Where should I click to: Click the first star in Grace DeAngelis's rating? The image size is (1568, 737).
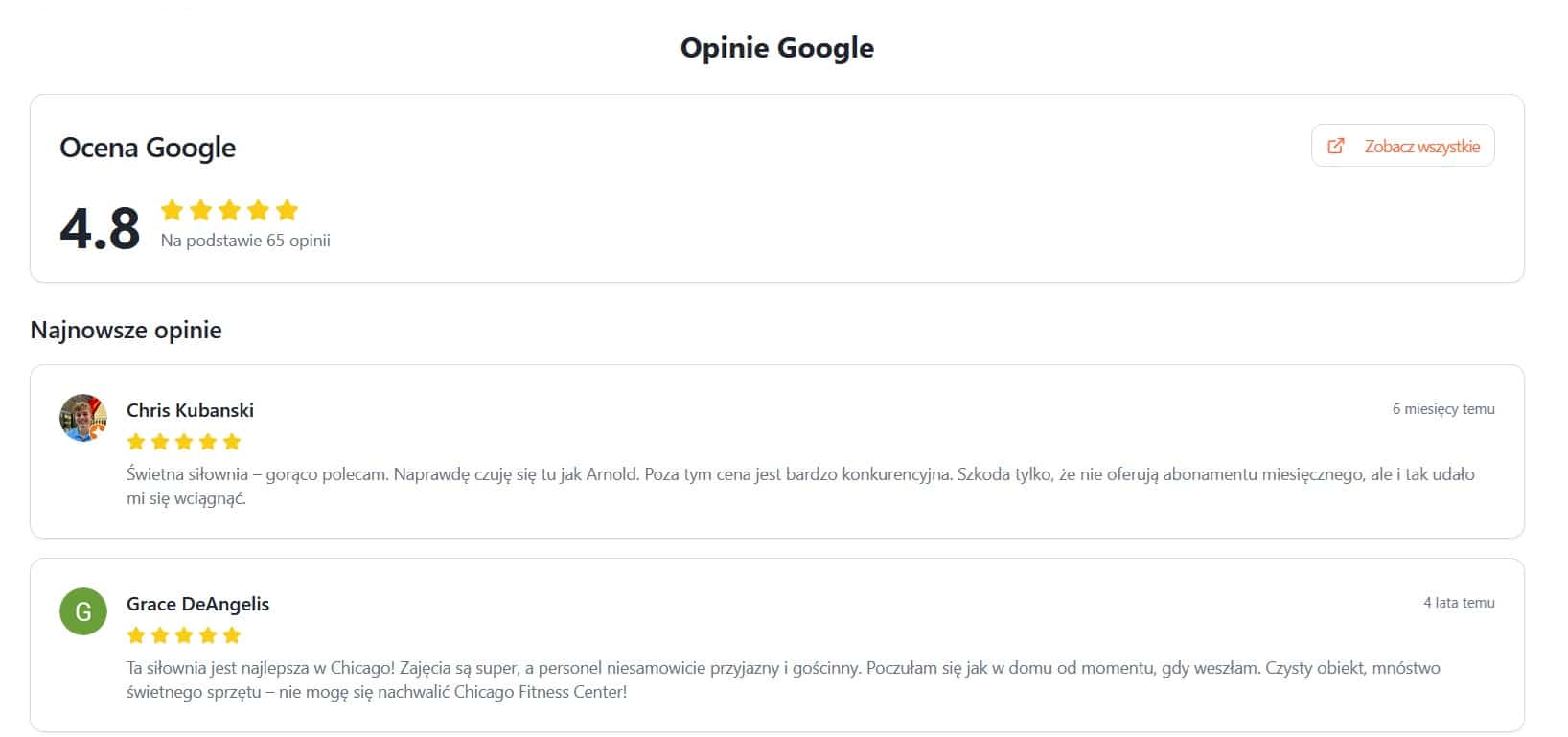136,635
